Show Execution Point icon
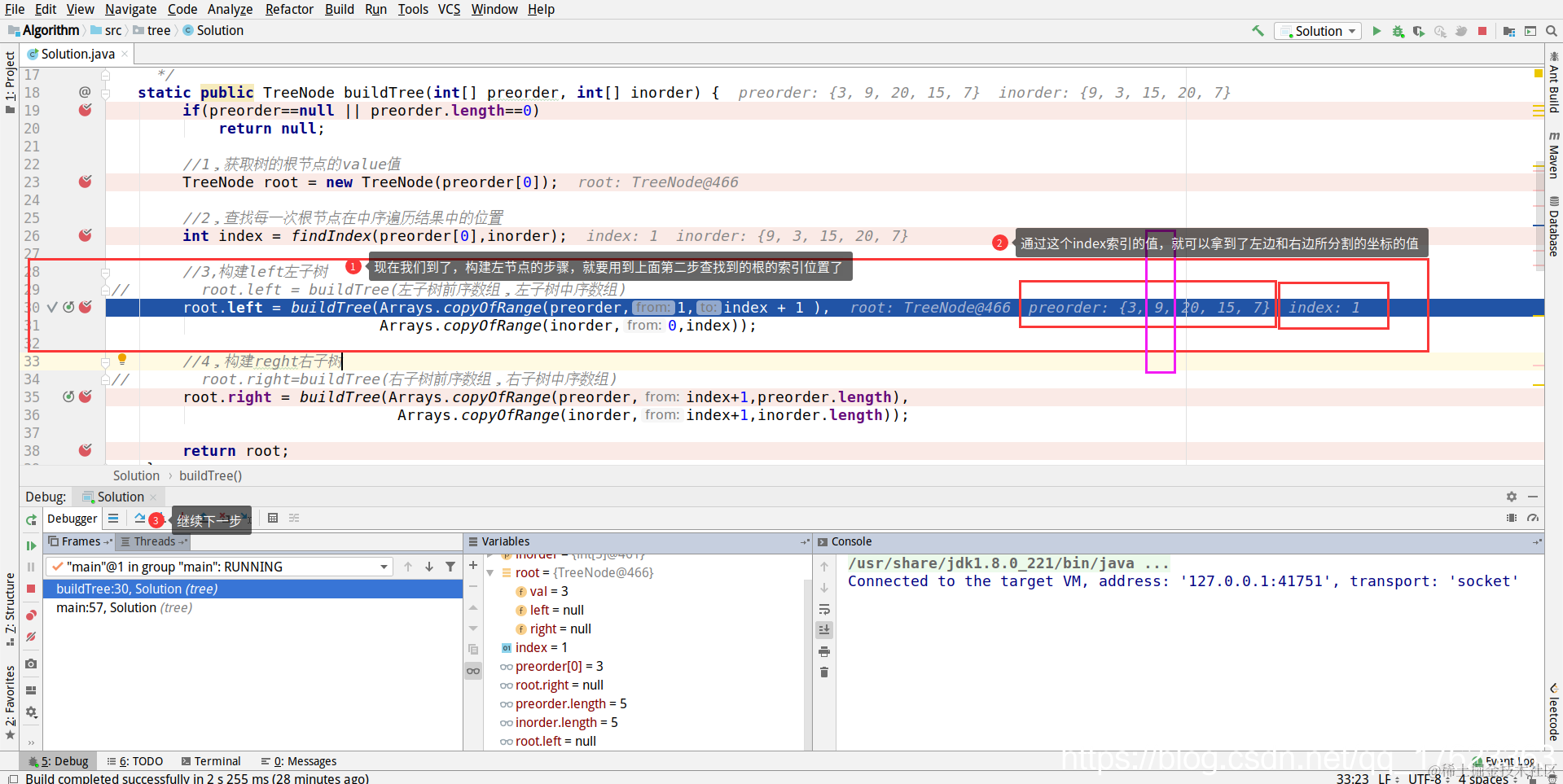The height and width of the screenshot is (784, 1563). (x=113, y=519)
